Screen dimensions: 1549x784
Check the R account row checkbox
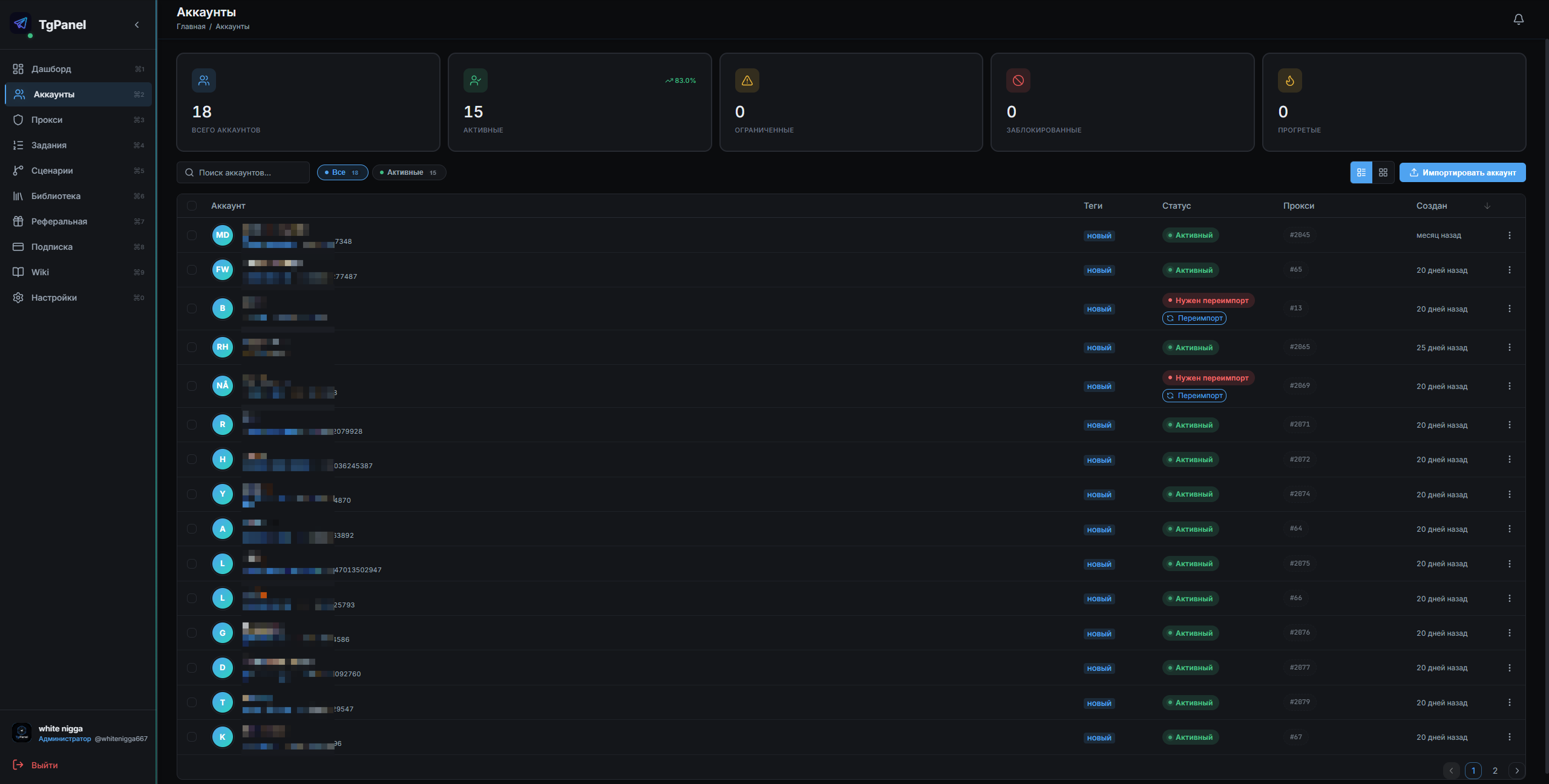pos(192,425)
